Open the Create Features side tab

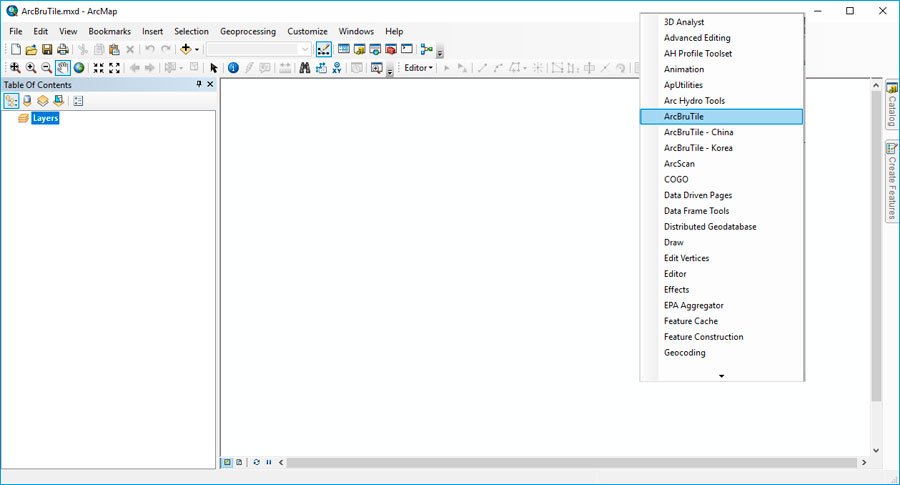[892, 181]
